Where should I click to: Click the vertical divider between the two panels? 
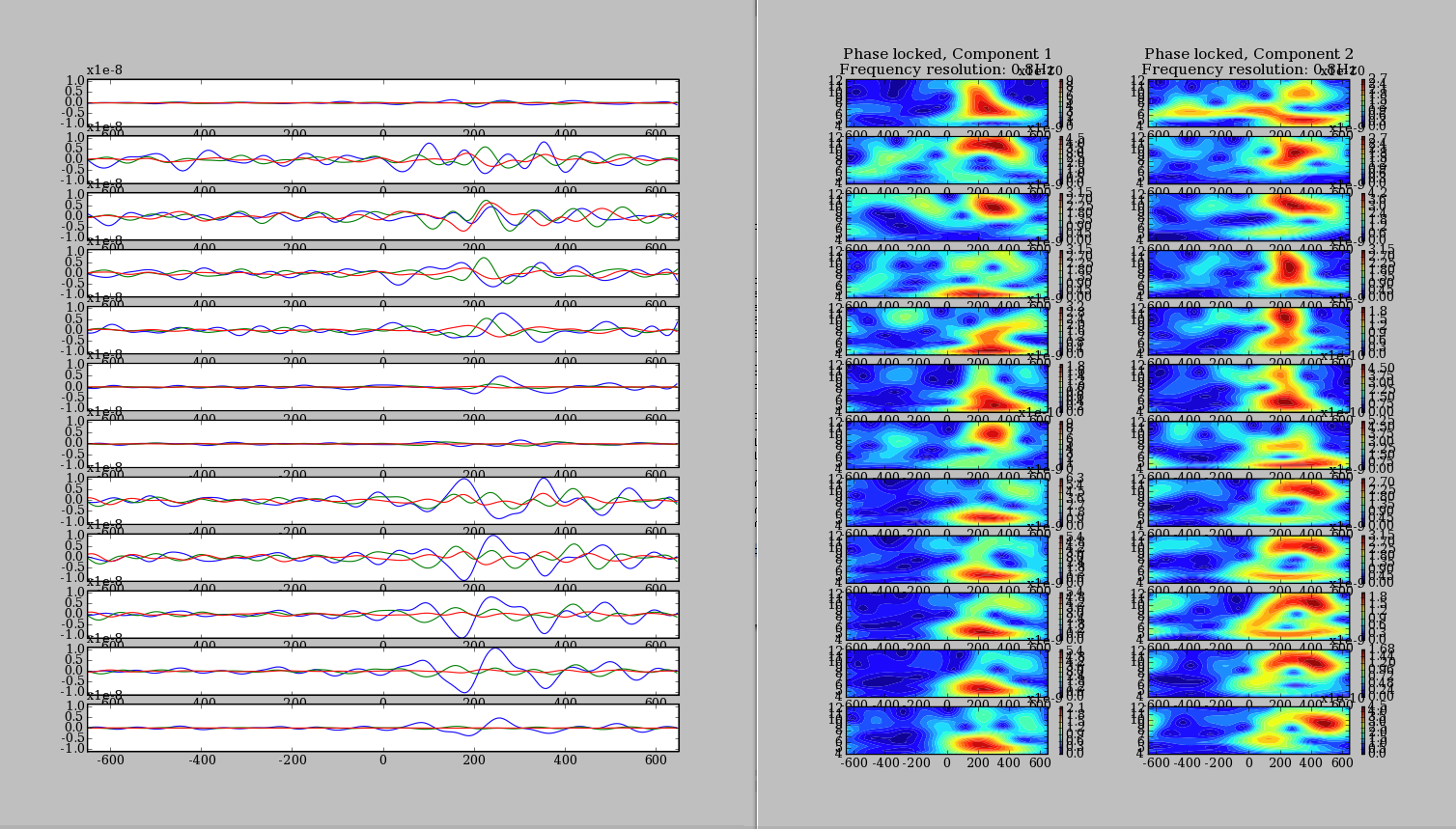tap(757, 415)
